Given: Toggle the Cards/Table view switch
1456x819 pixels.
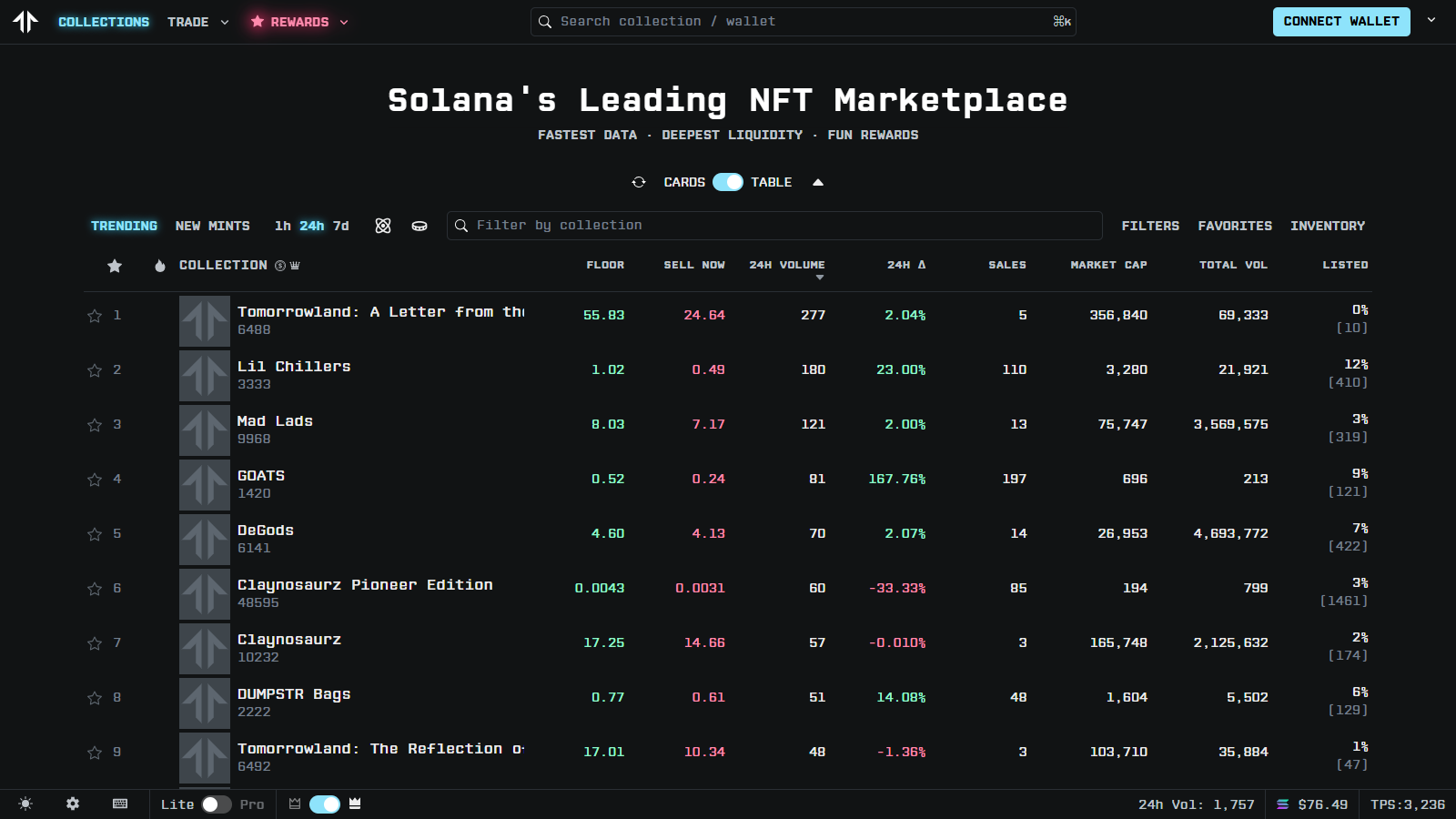Looking at the screenshot, I should 728,182.
